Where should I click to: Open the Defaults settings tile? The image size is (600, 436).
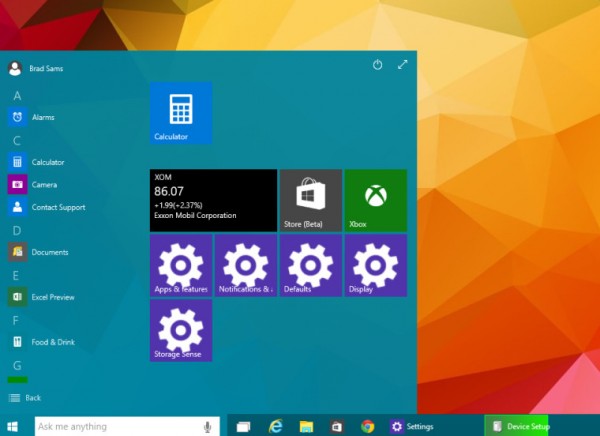point(310,266)
